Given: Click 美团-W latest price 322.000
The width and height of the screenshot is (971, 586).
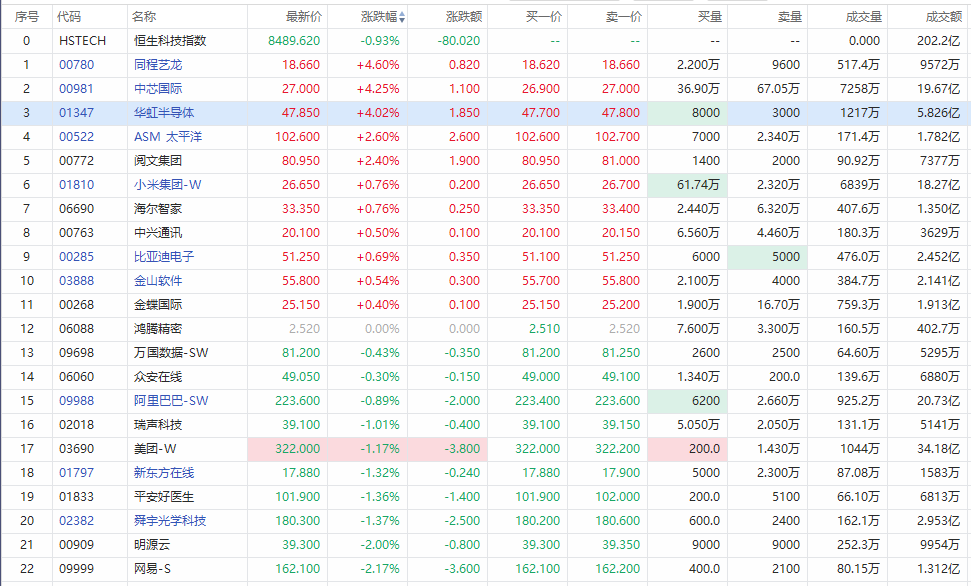Looking at the screenshot, I should click(298, 449).
